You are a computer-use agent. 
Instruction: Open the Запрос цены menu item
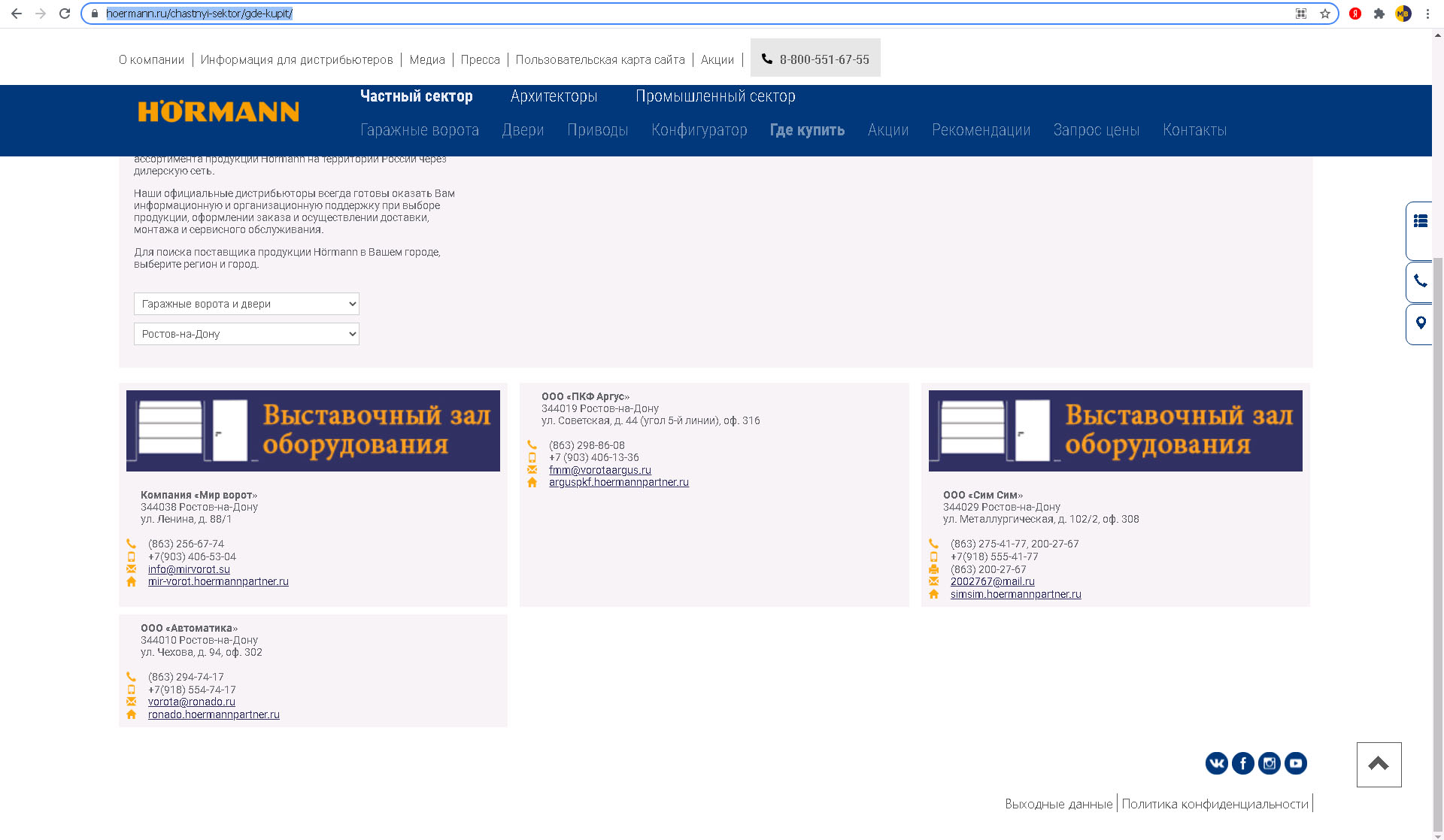(x=1097, y=130)
